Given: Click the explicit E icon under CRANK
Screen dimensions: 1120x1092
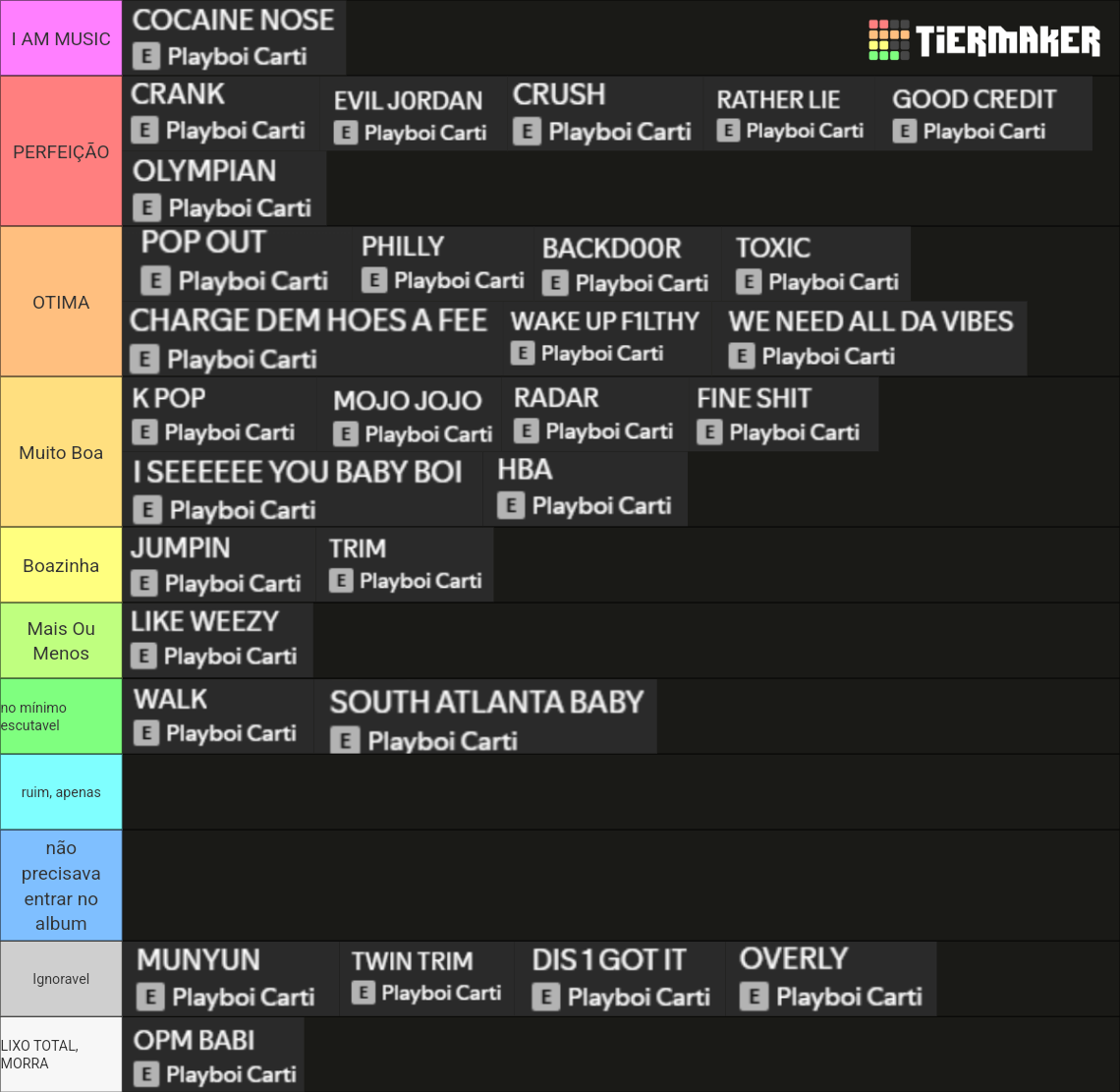Looking at the screenshot, I should pyautogui.click(x=144, y=130).
